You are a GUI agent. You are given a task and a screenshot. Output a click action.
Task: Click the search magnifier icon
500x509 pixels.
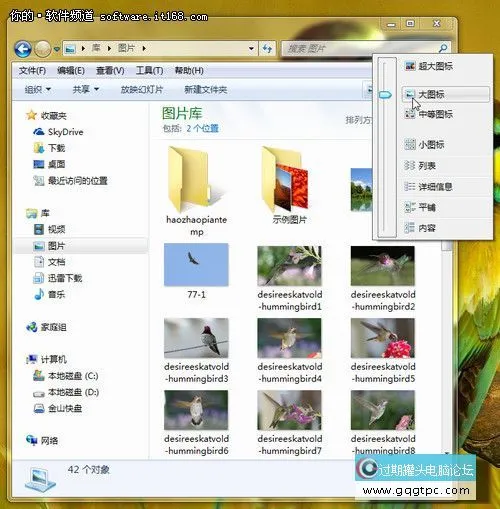(x=443, y=49)
